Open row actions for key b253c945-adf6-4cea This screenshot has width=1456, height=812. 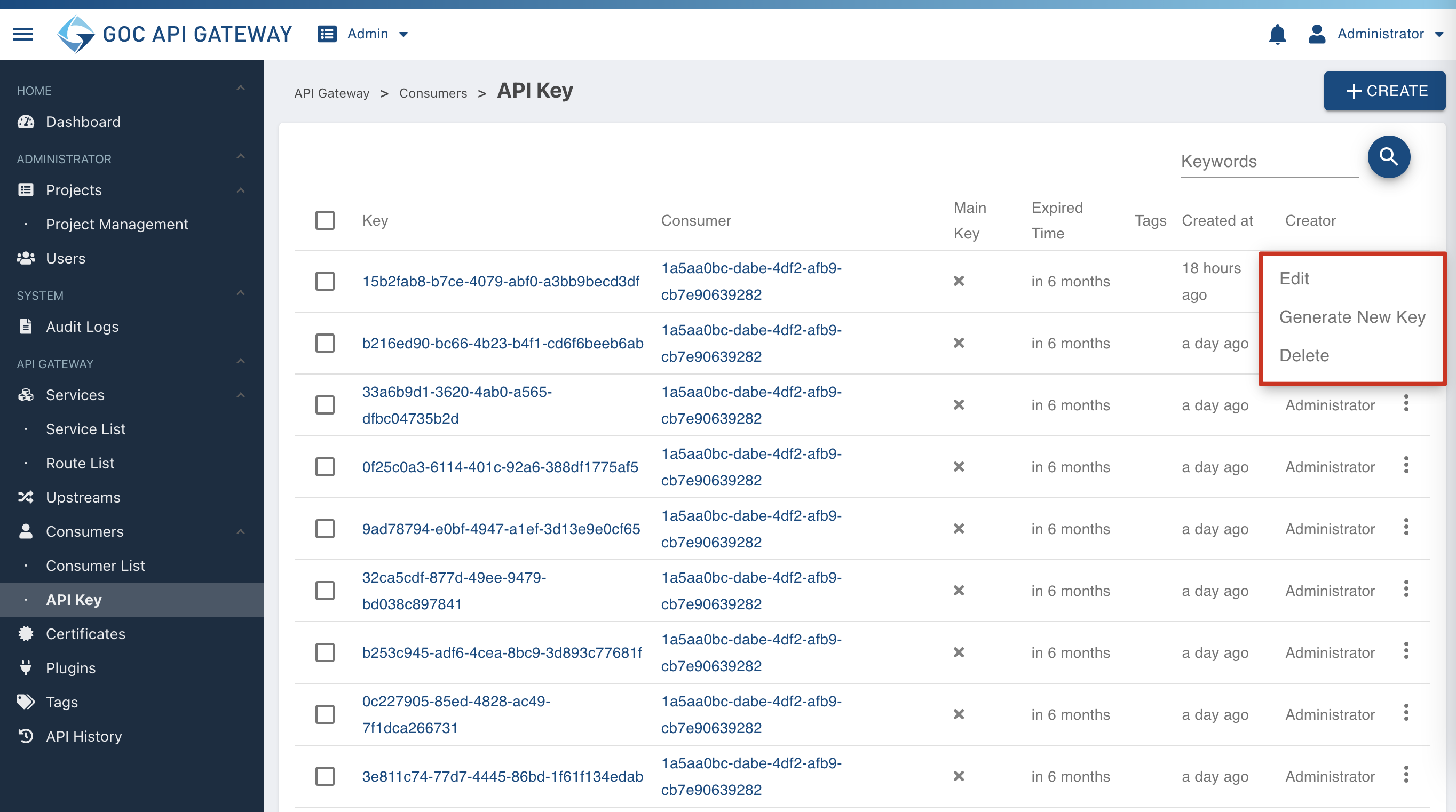click(1406, 651)
